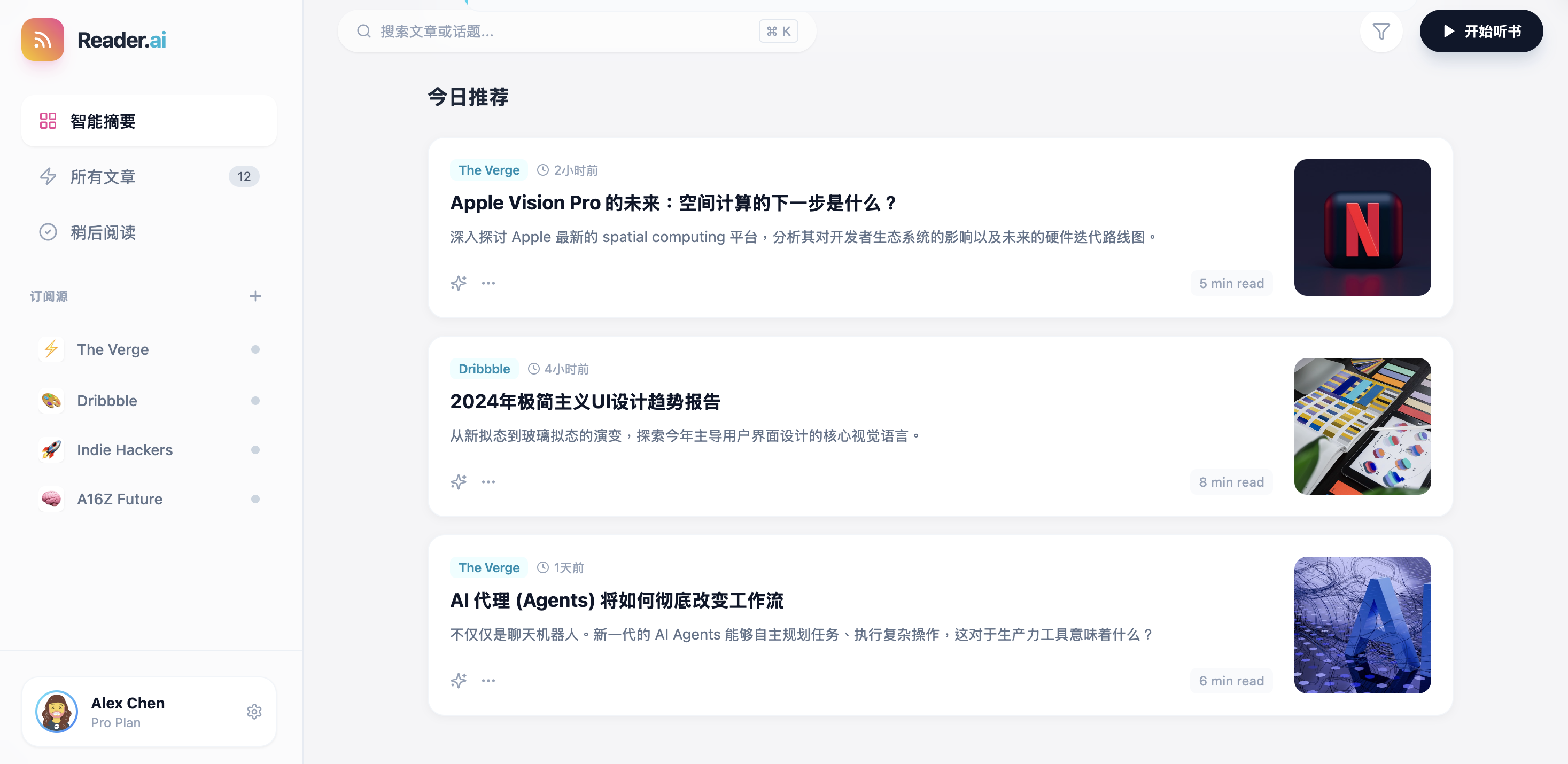This screenshot has width=1568, height=764.
Task: Toggle unread dot for A16Z Future feed
Action: [255, 499]
